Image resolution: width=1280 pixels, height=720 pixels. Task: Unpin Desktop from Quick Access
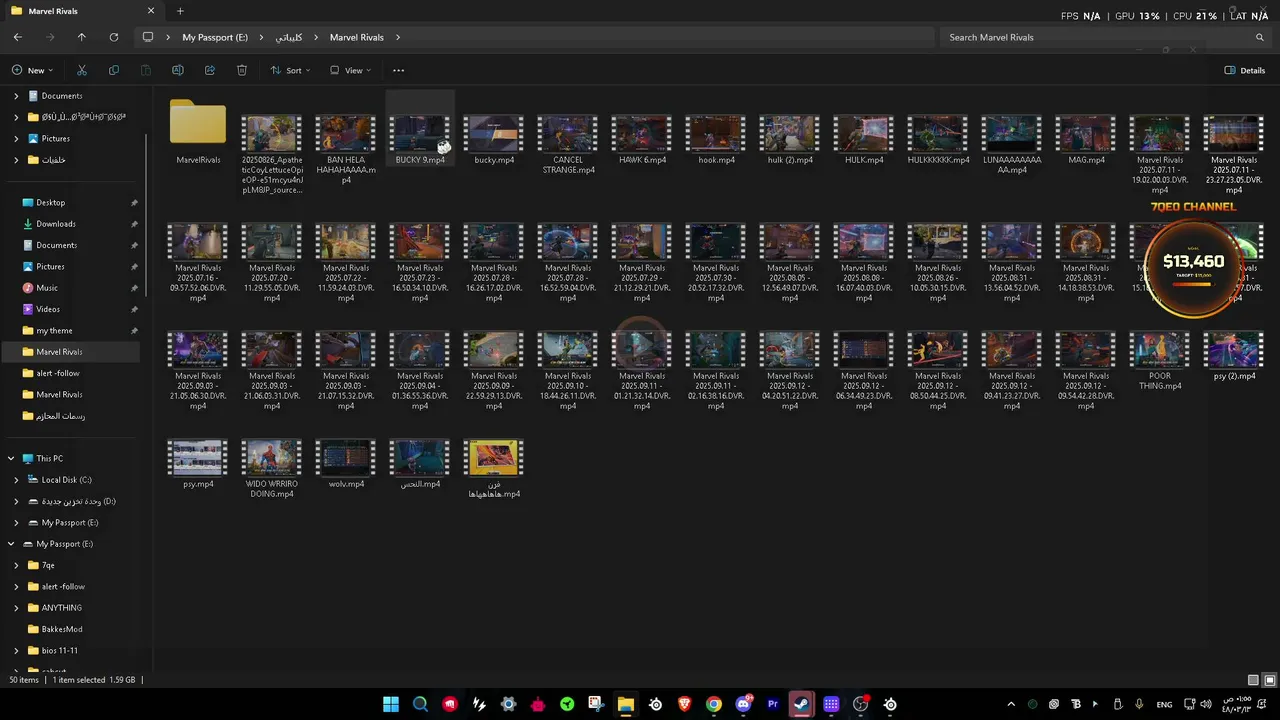tap(134, 203)
